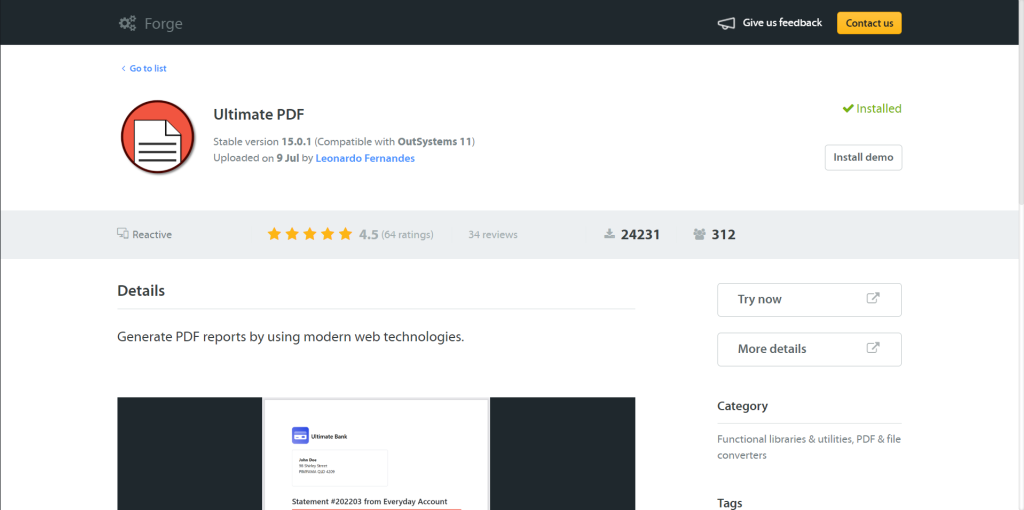Open the Try now button

808,299
